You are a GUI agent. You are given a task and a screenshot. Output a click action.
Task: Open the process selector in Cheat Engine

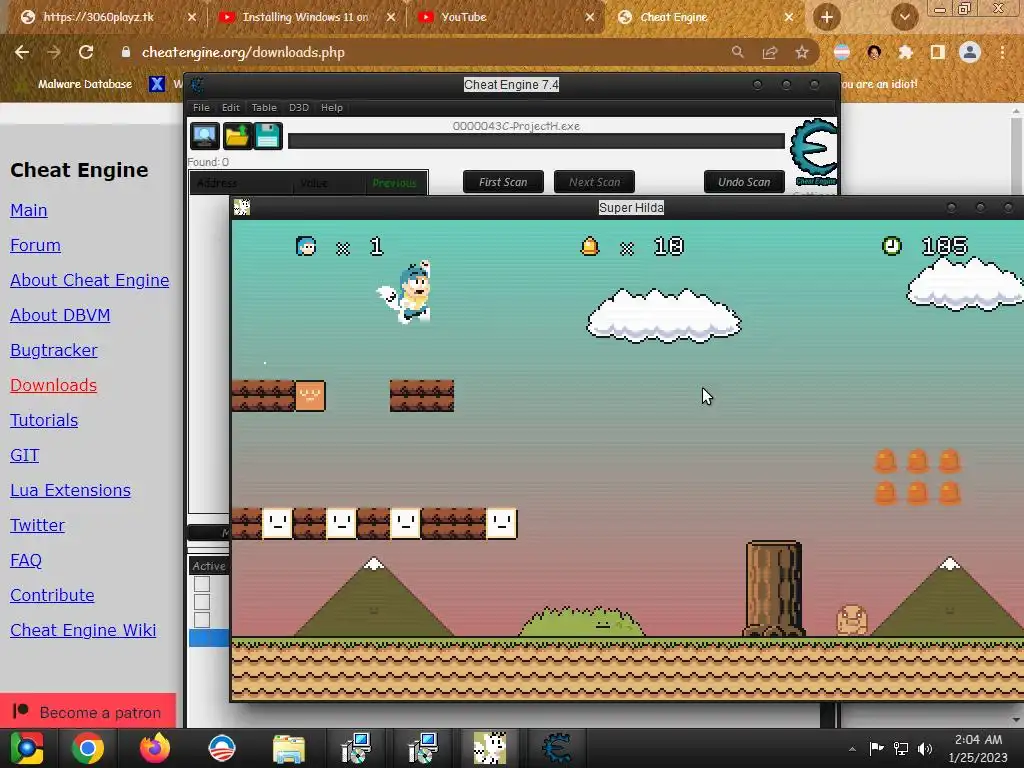coord(204,136)
